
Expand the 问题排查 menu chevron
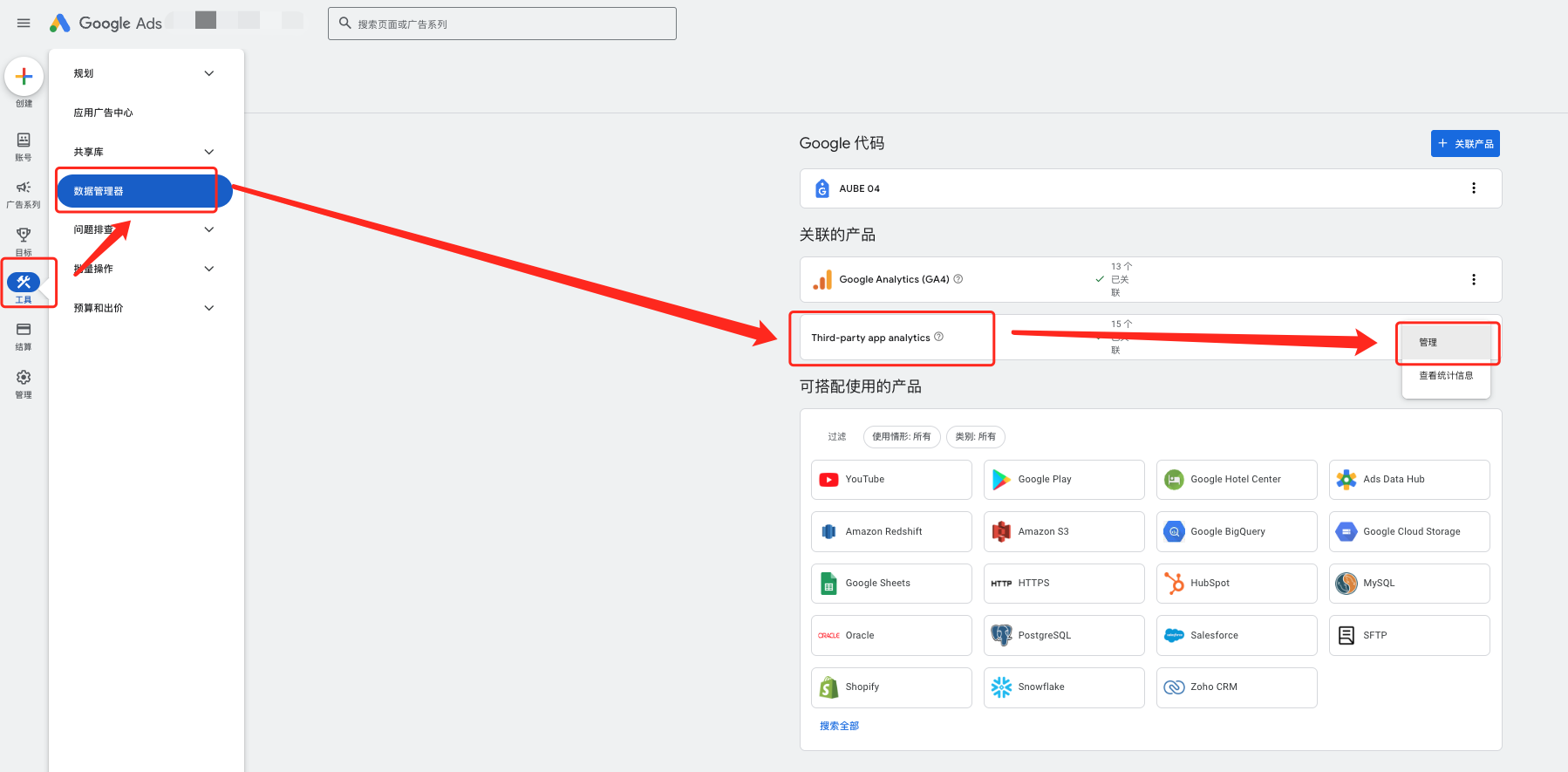tap(209, 229)
